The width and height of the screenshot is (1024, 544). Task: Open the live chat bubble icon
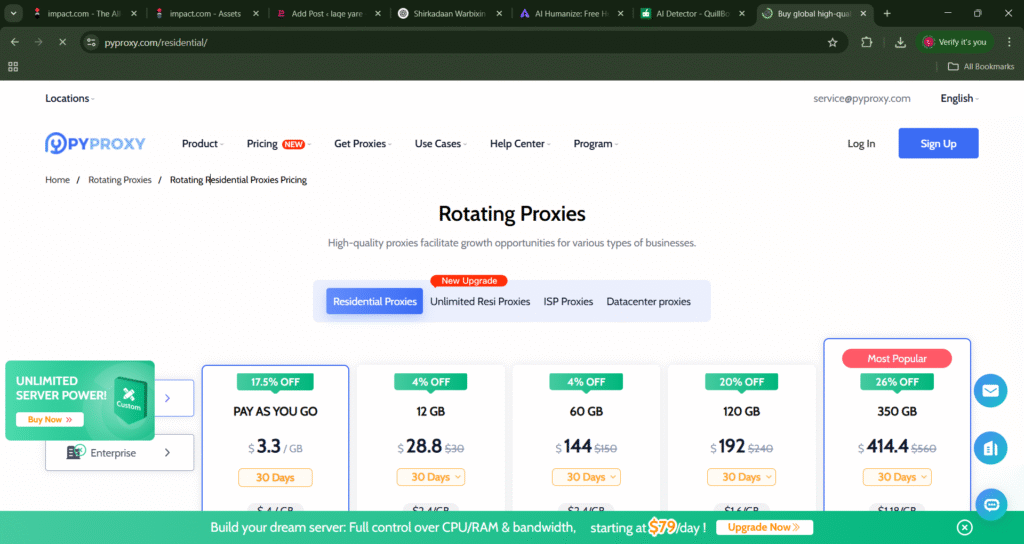(991, 505)
